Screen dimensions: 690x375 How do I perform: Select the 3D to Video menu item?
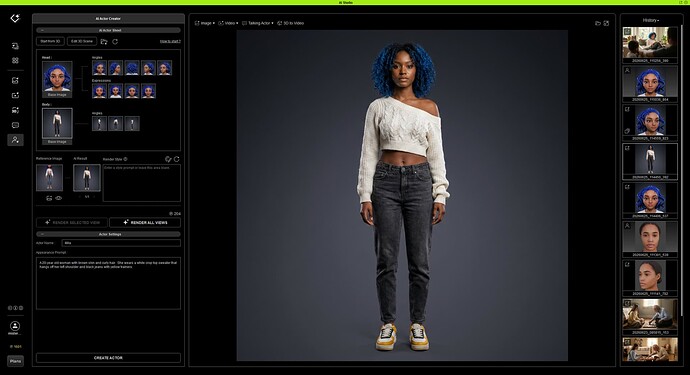point(290,23)
